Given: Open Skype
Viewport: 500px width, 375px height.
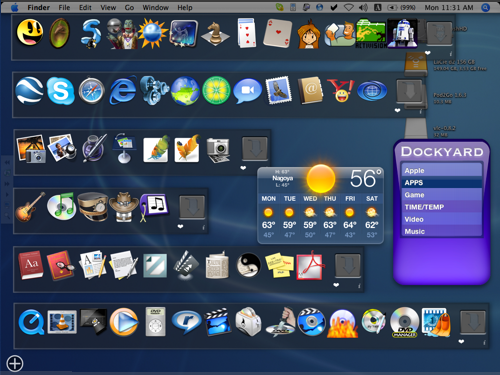Looking at the screenshot, I should point(60,91).
